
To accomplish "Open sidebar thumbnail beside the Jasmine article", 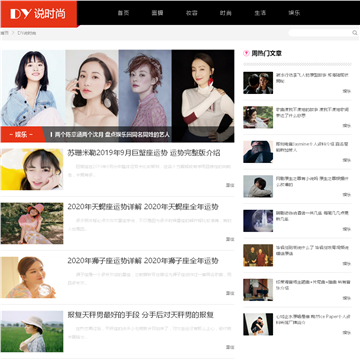I will pyautogui.click(x=258, y=152).
